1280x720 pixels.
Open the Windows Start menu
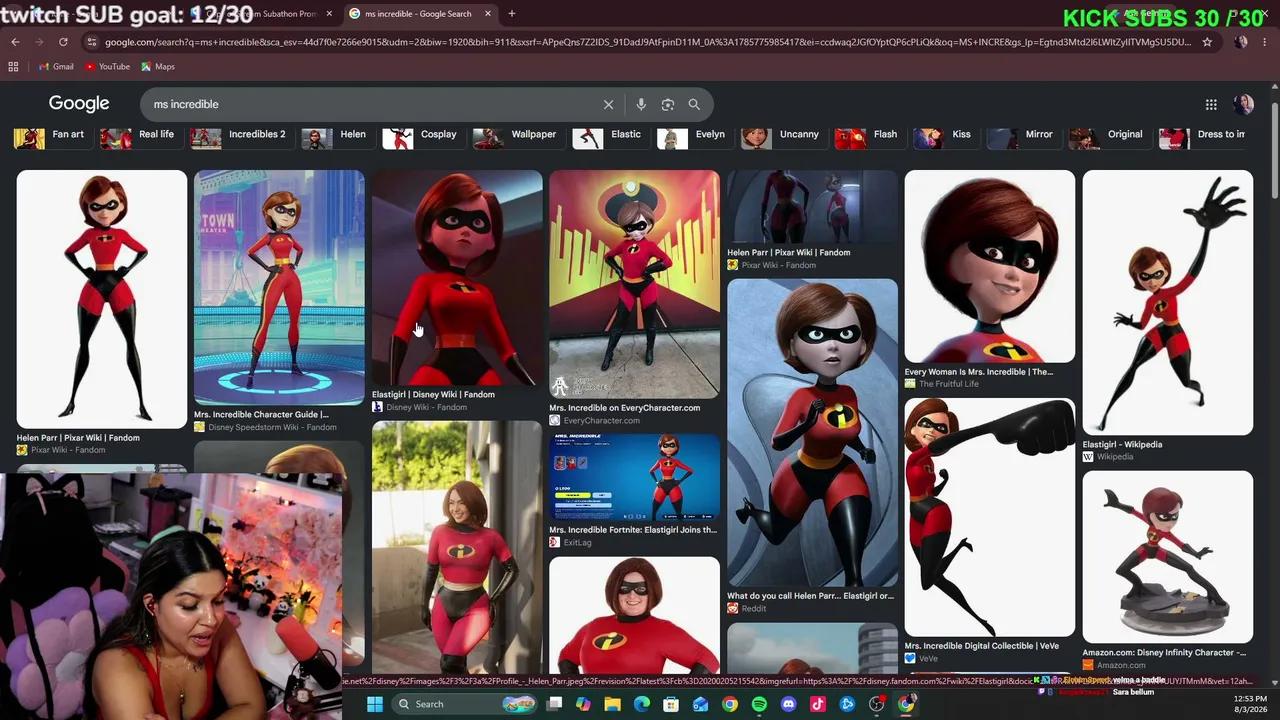pyautogui.click(x=374, y=704)
